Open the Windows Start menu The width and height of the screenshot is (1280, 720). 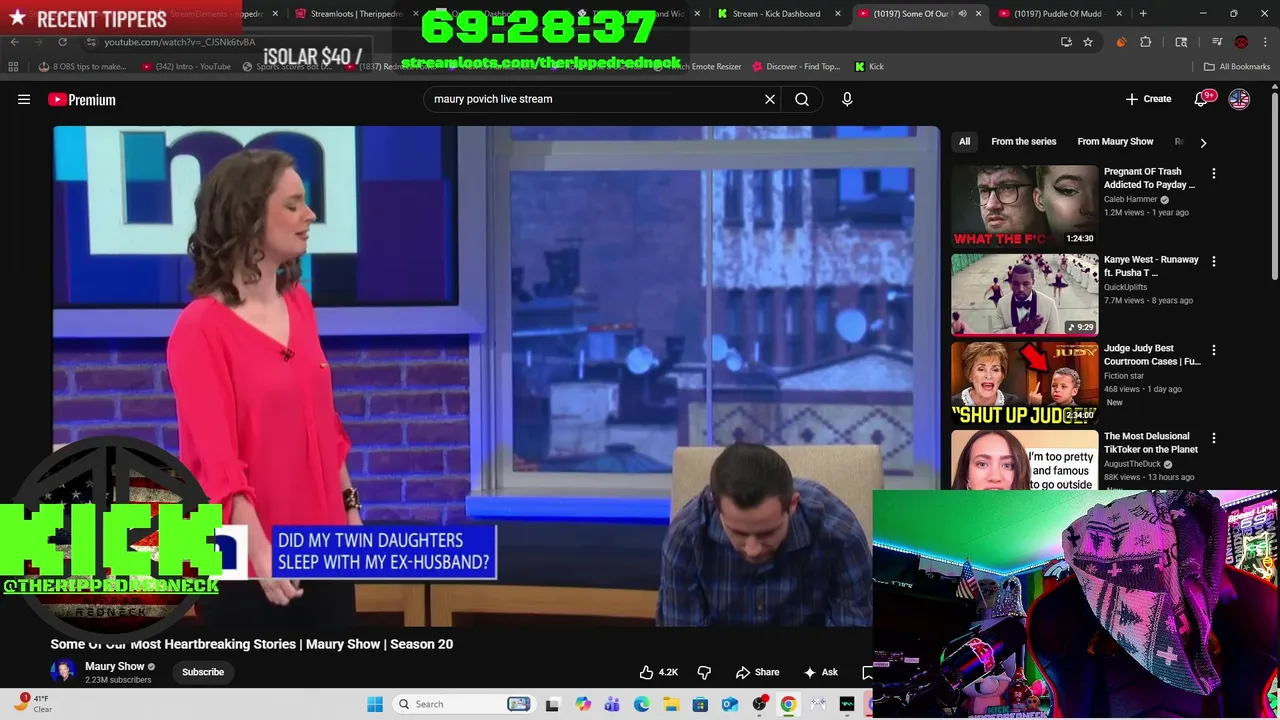[x=375, y=704]
